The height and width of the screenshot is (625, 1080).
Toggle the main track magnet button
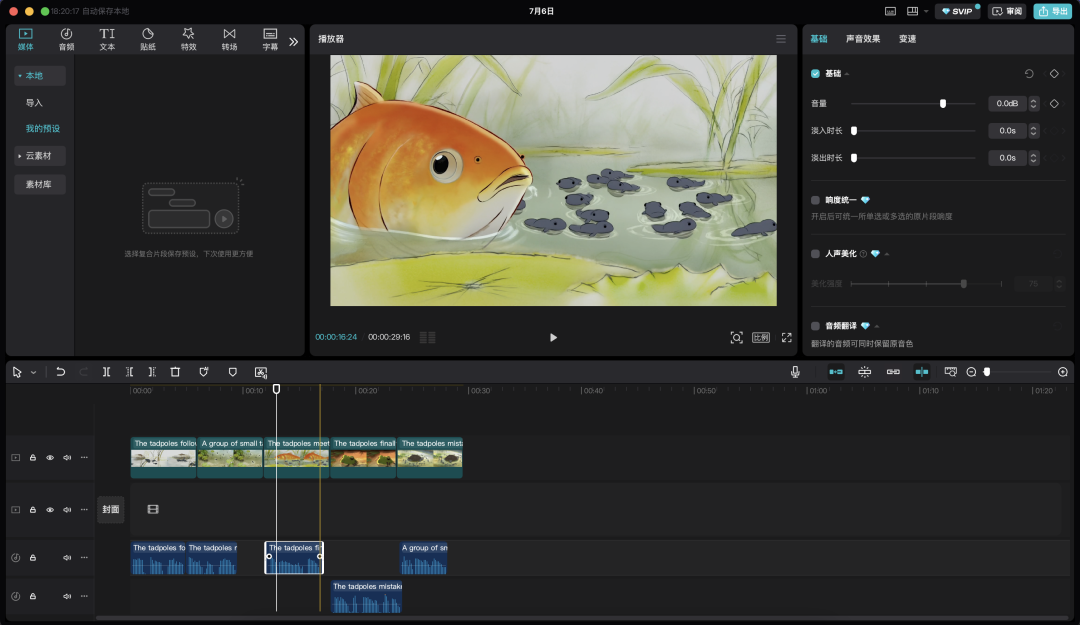[835, 372]
